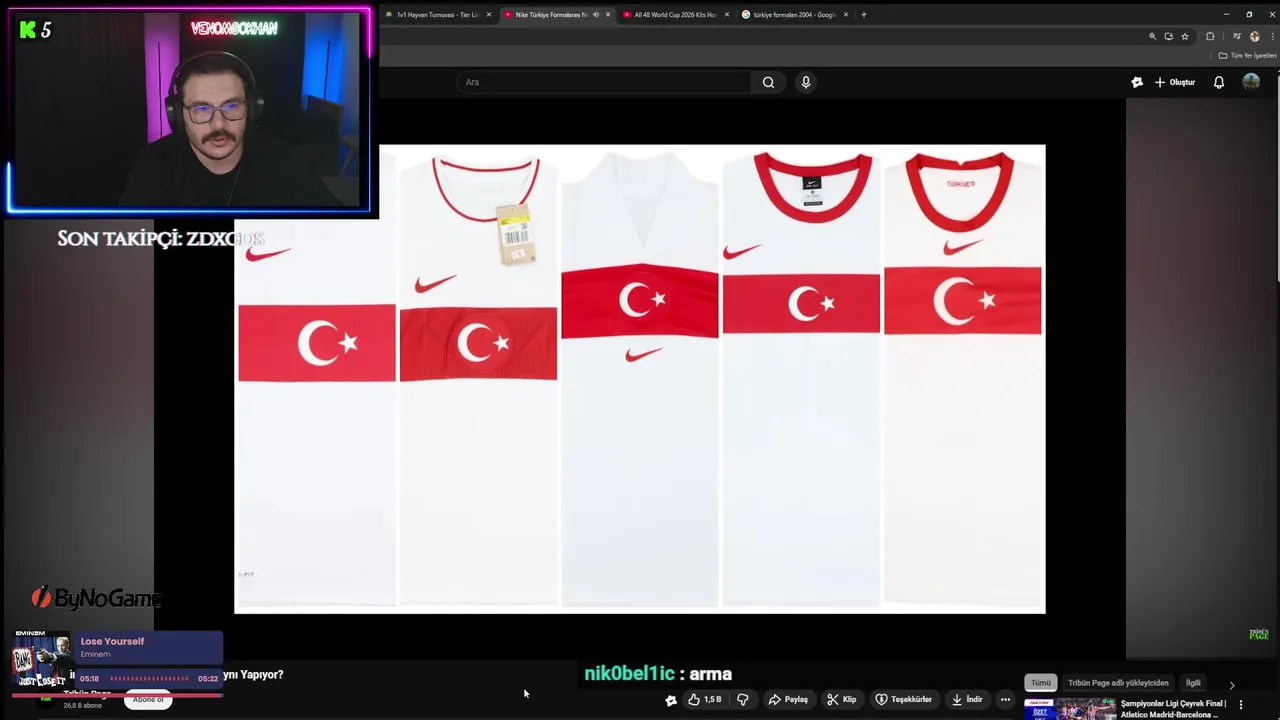Bookmark this page with the star icon
1280x720 pixels.
1185,36
